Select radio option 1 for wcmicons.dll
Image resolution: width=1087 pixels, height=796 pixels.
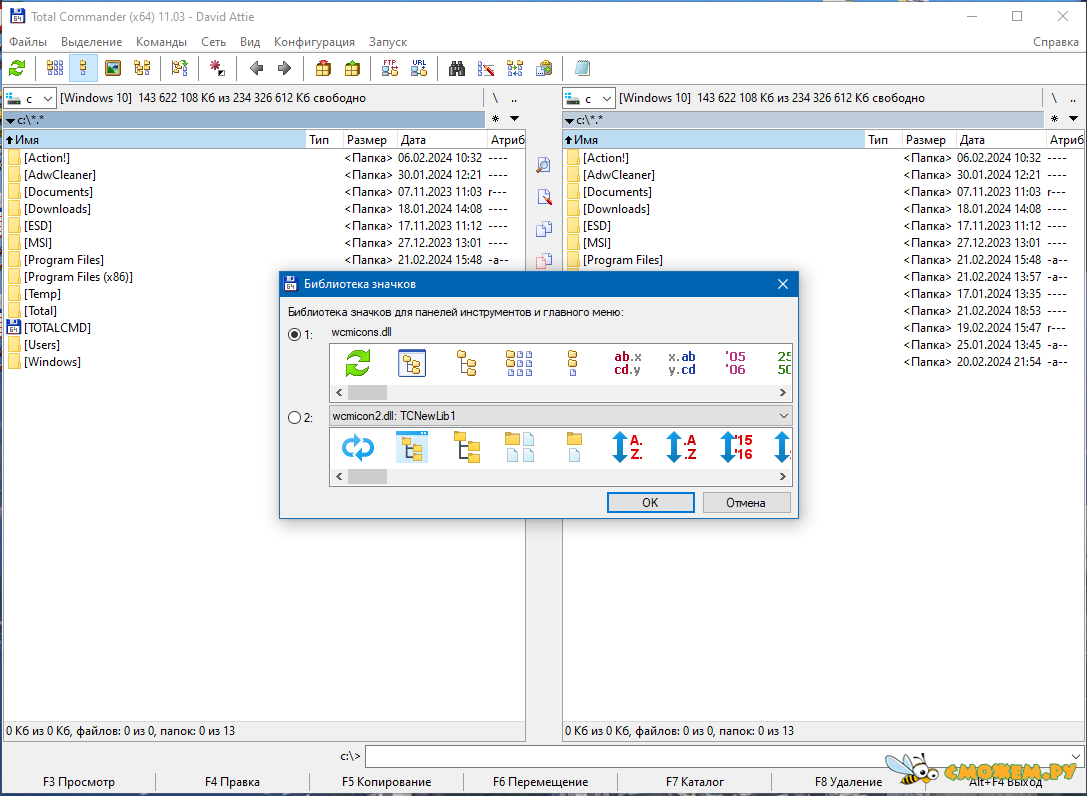[x=295, y=334]
